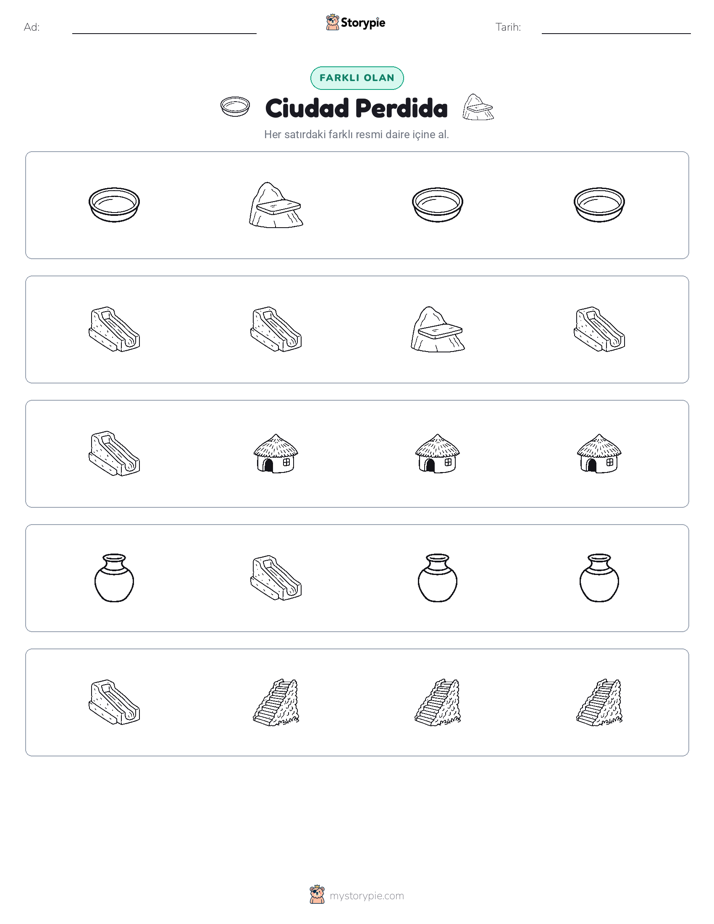
Task: Click the stone slide in the vase row
Action: pos(276,578)
